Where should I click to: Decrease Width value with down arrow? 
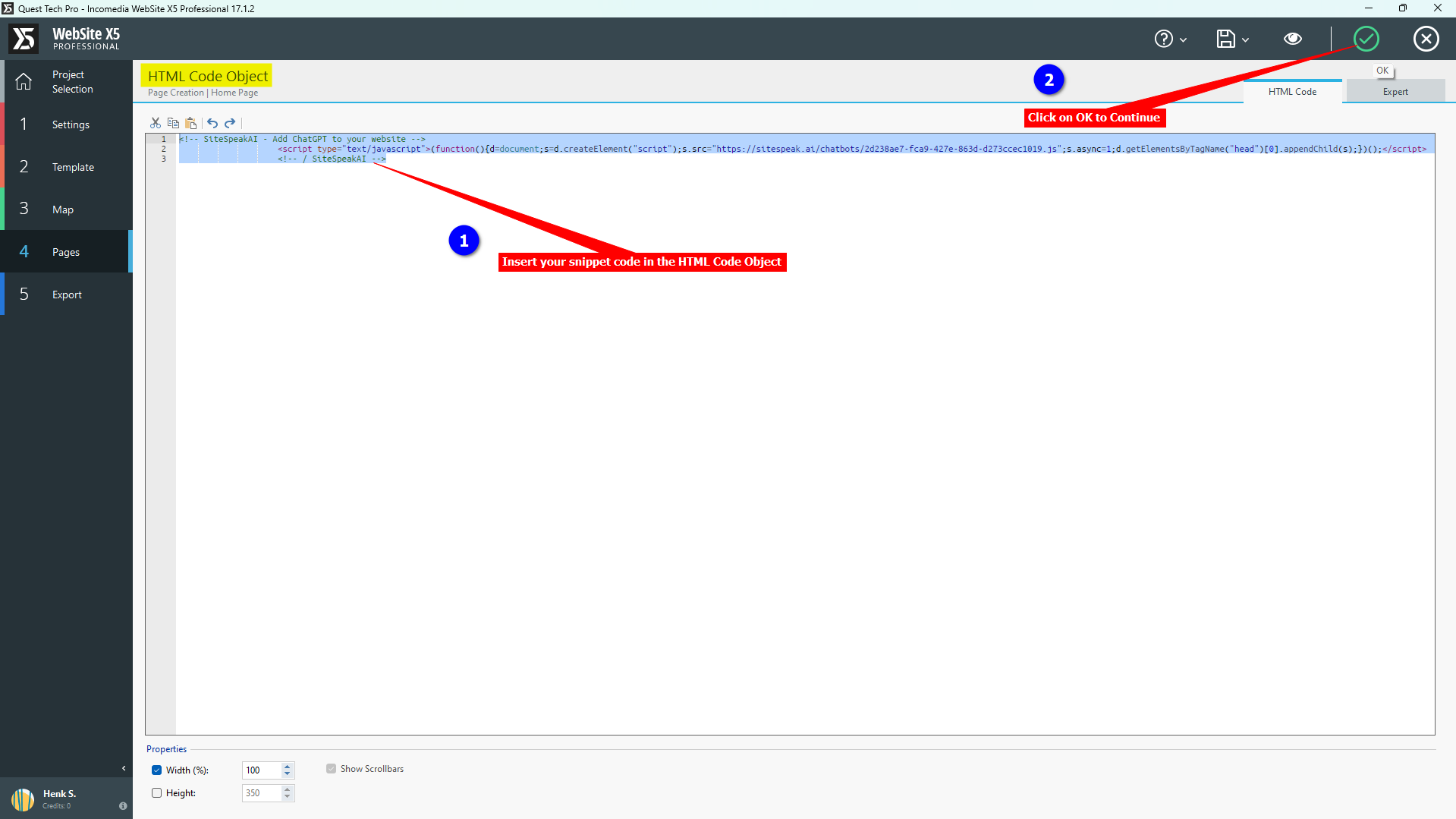click(287, 774)
